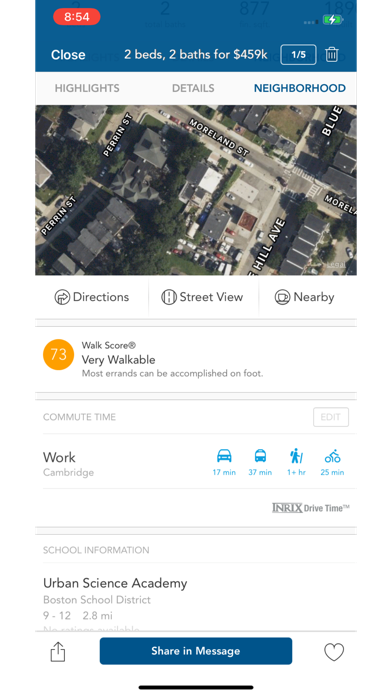Tap the INRIX Drive Time logo
The height and width of the screenshot is (696, 392).
[x=311, y=508]
